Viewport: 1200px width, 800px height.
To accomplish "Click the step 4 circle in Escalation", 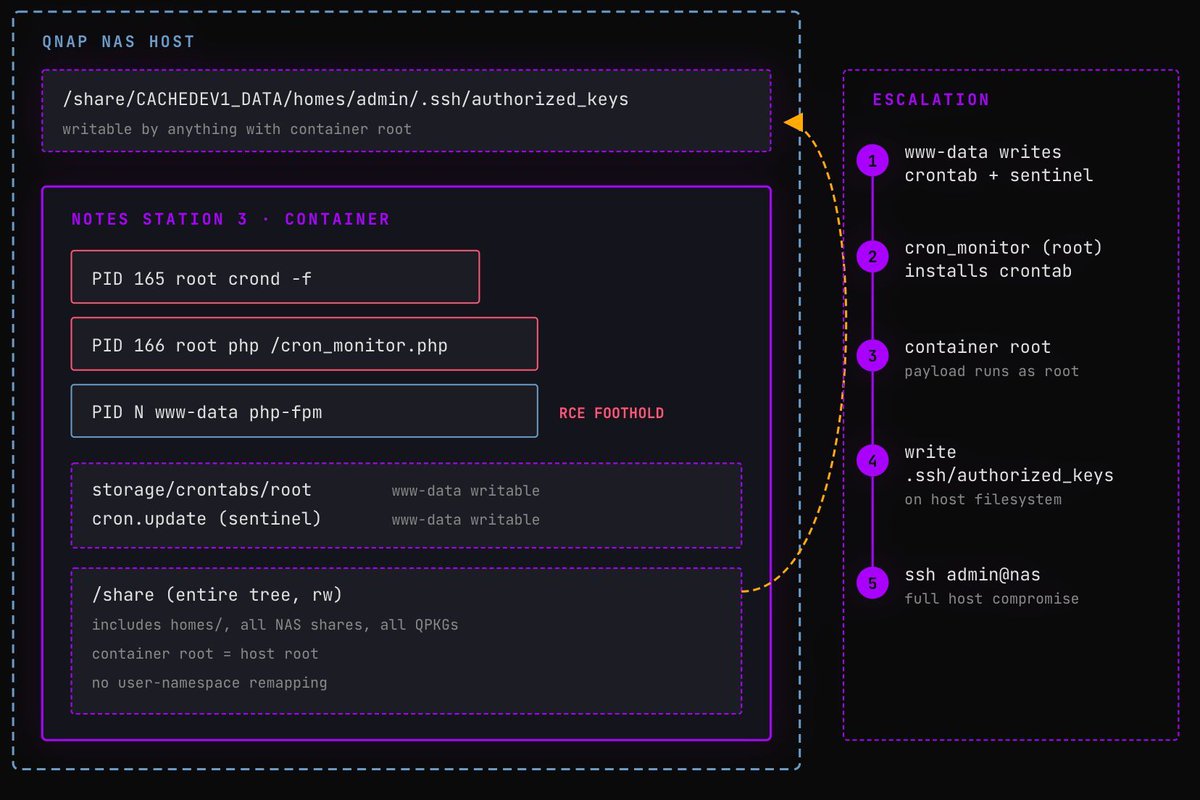I will click(872, 461).
